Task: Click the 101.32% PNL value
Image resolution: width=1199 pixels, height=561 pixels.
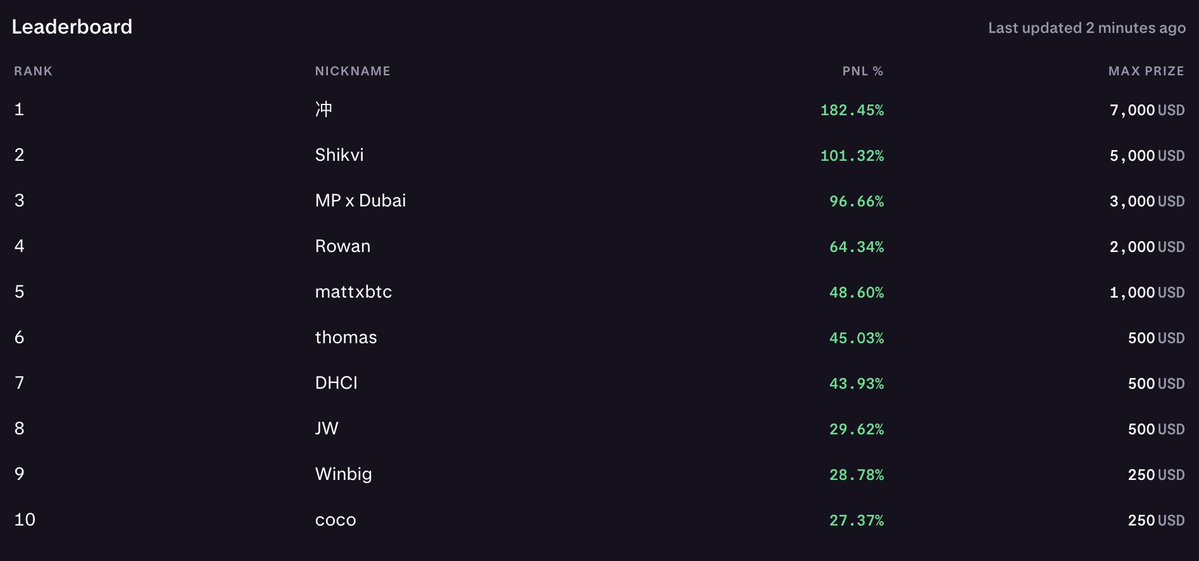Action: click(x=852, y=156)
